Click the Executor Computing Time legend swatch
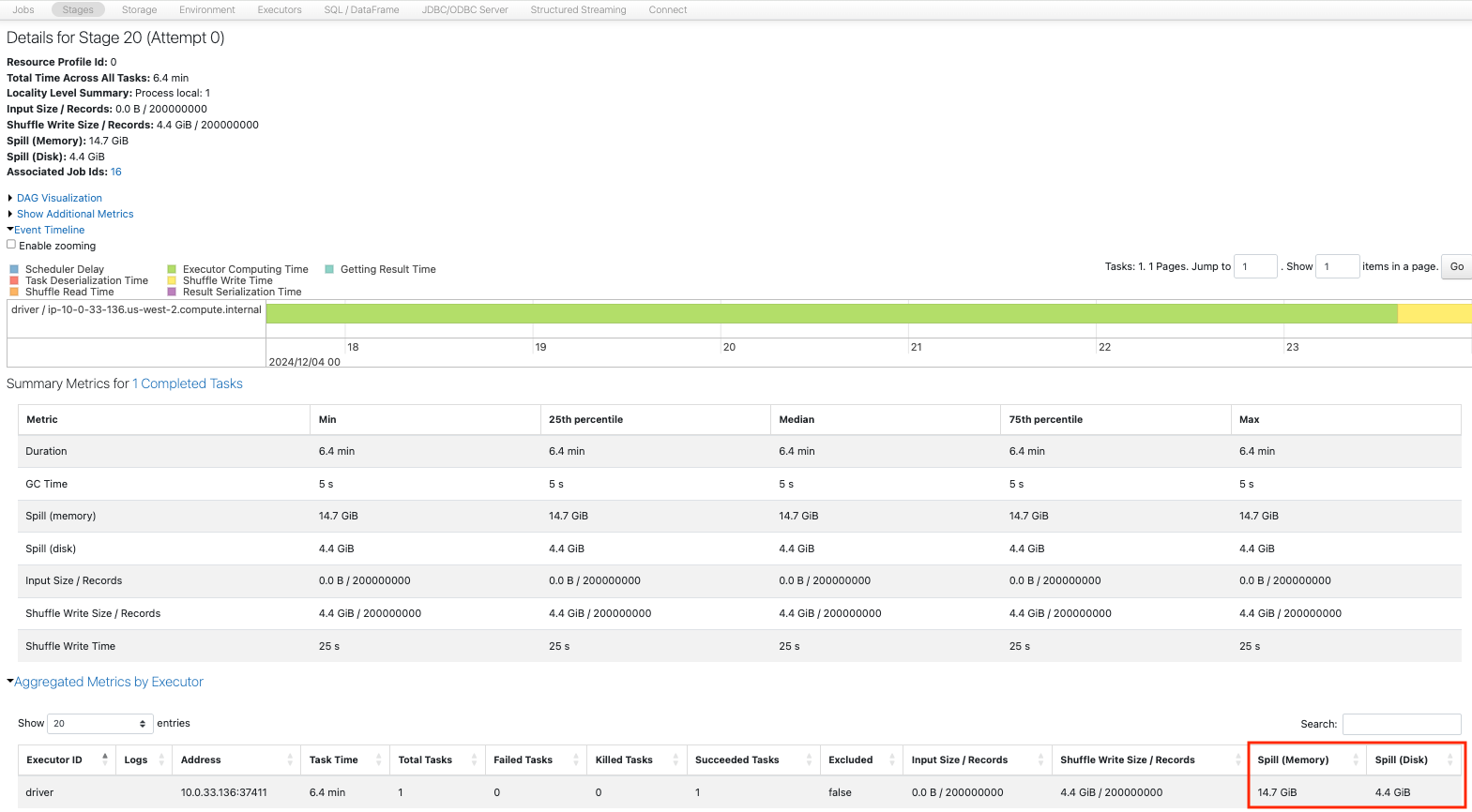1472x812 pixels. tap(172, 269)
